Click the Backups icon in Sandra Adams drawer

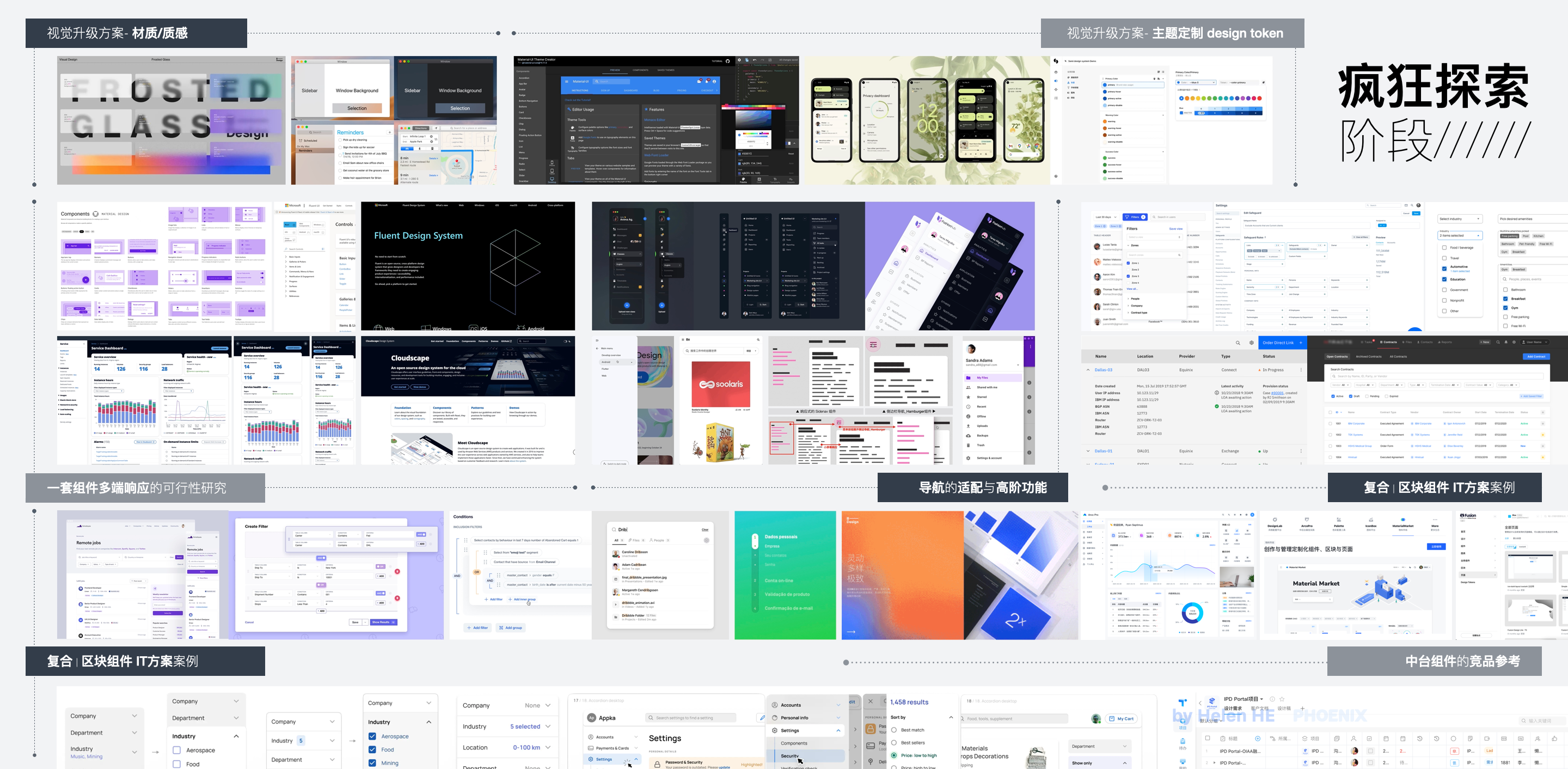pos(969,435)
